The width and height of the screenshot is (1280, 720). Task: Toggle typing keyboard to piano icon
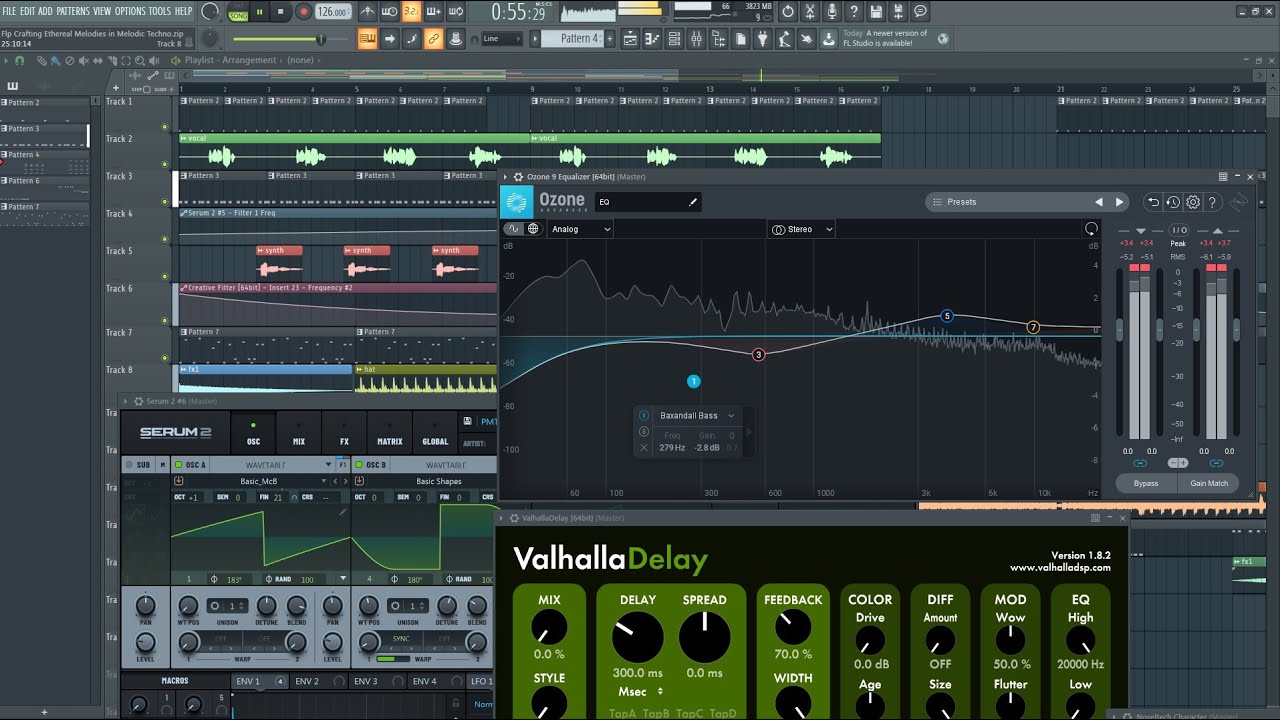click(x=366, y=39)
